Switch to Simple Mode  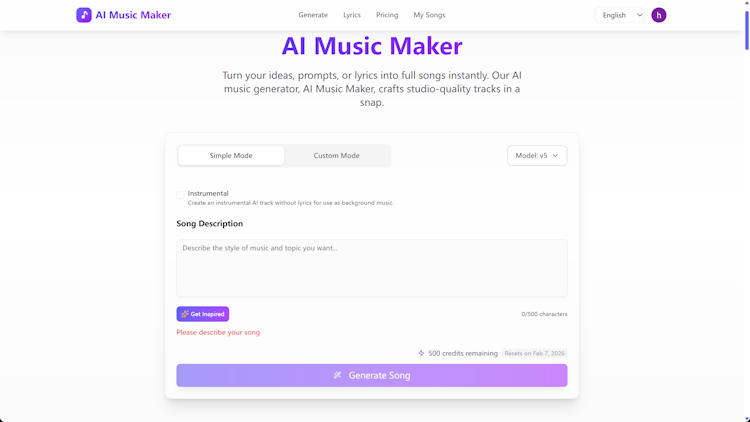(x=231, y=155)
